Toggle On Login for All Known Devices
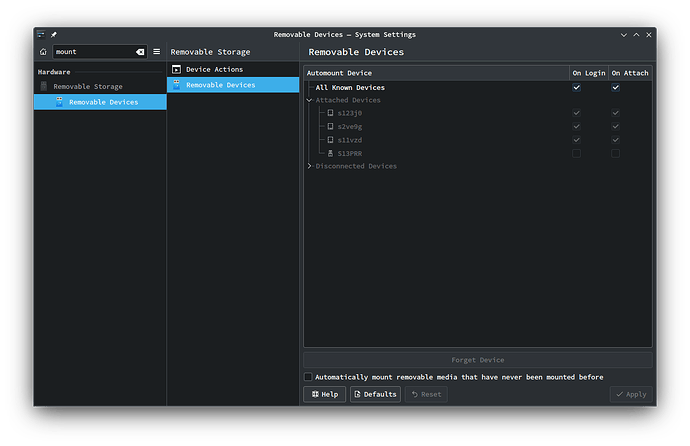The height and width of the screenshot is (446, 690). pyautogui.click(x=576, y=88)
